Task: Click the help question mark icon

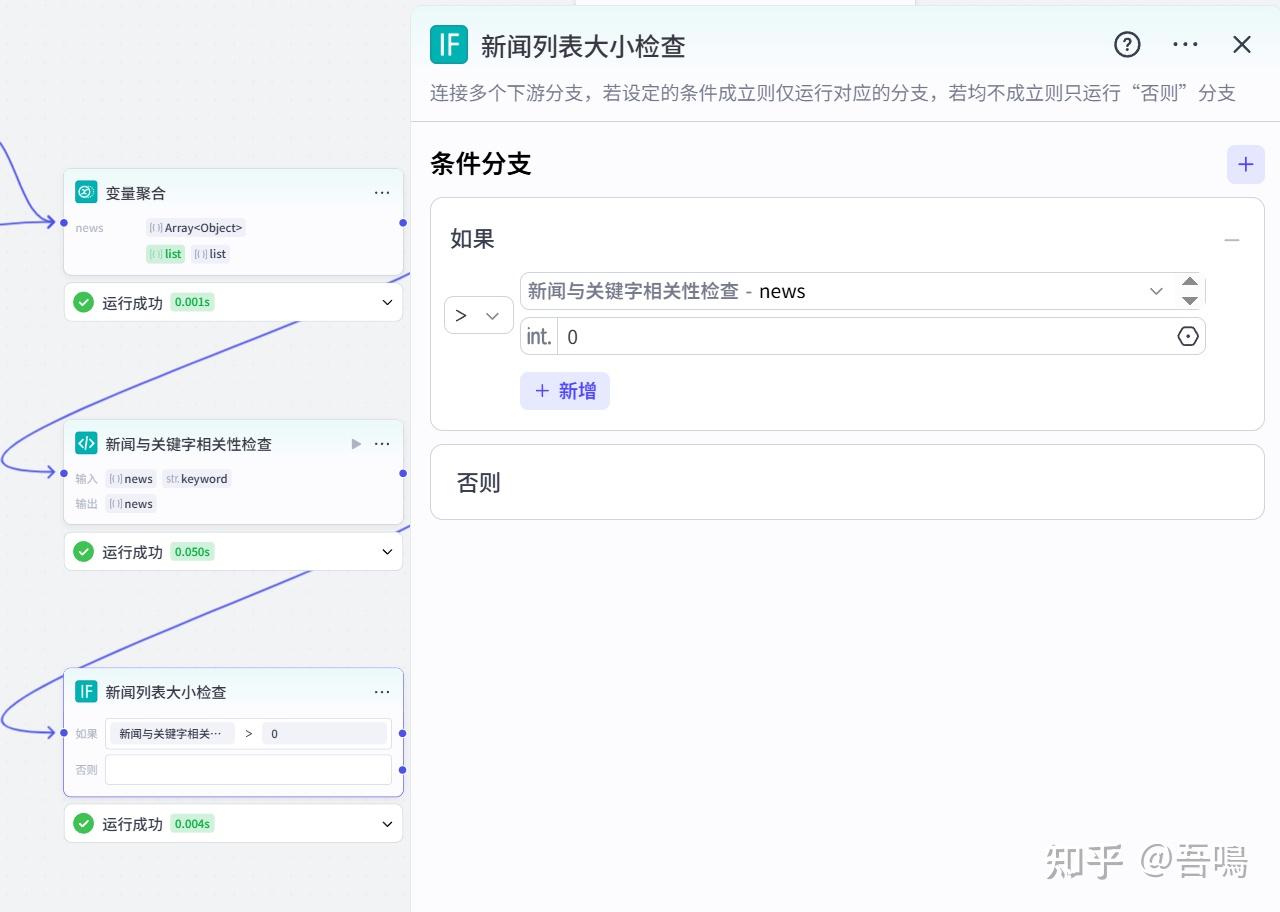Action: click(x=1127, y=45)
